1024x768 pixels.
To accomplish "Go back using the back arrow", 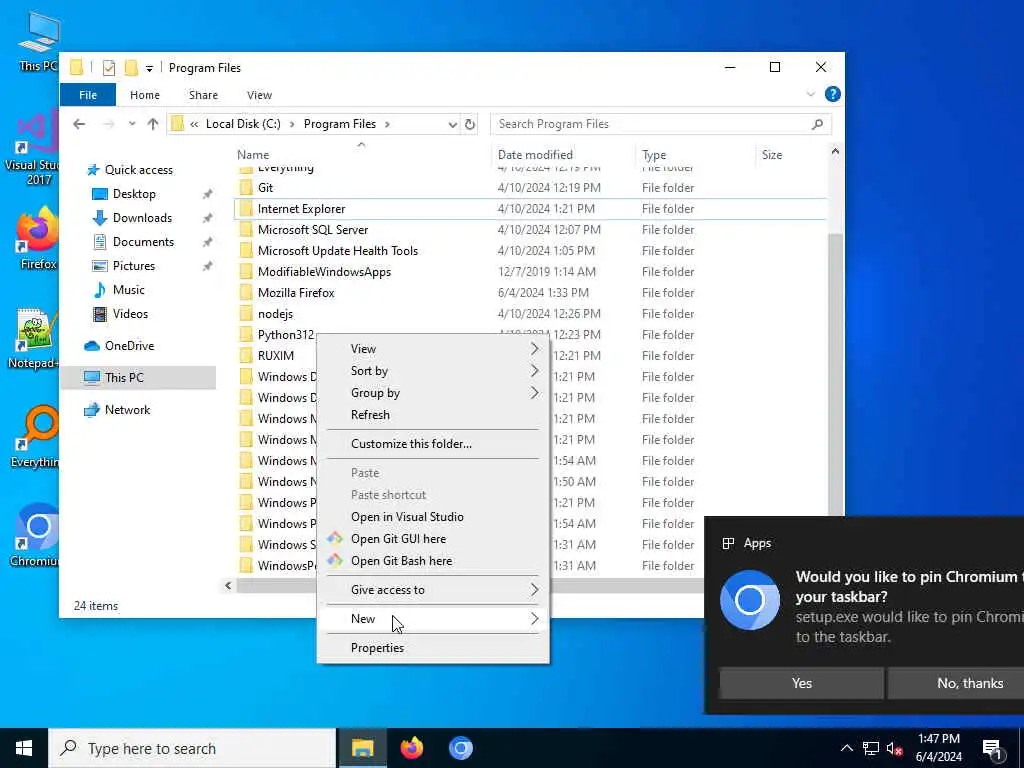I will pyautogui.click(x=79, y=124).
